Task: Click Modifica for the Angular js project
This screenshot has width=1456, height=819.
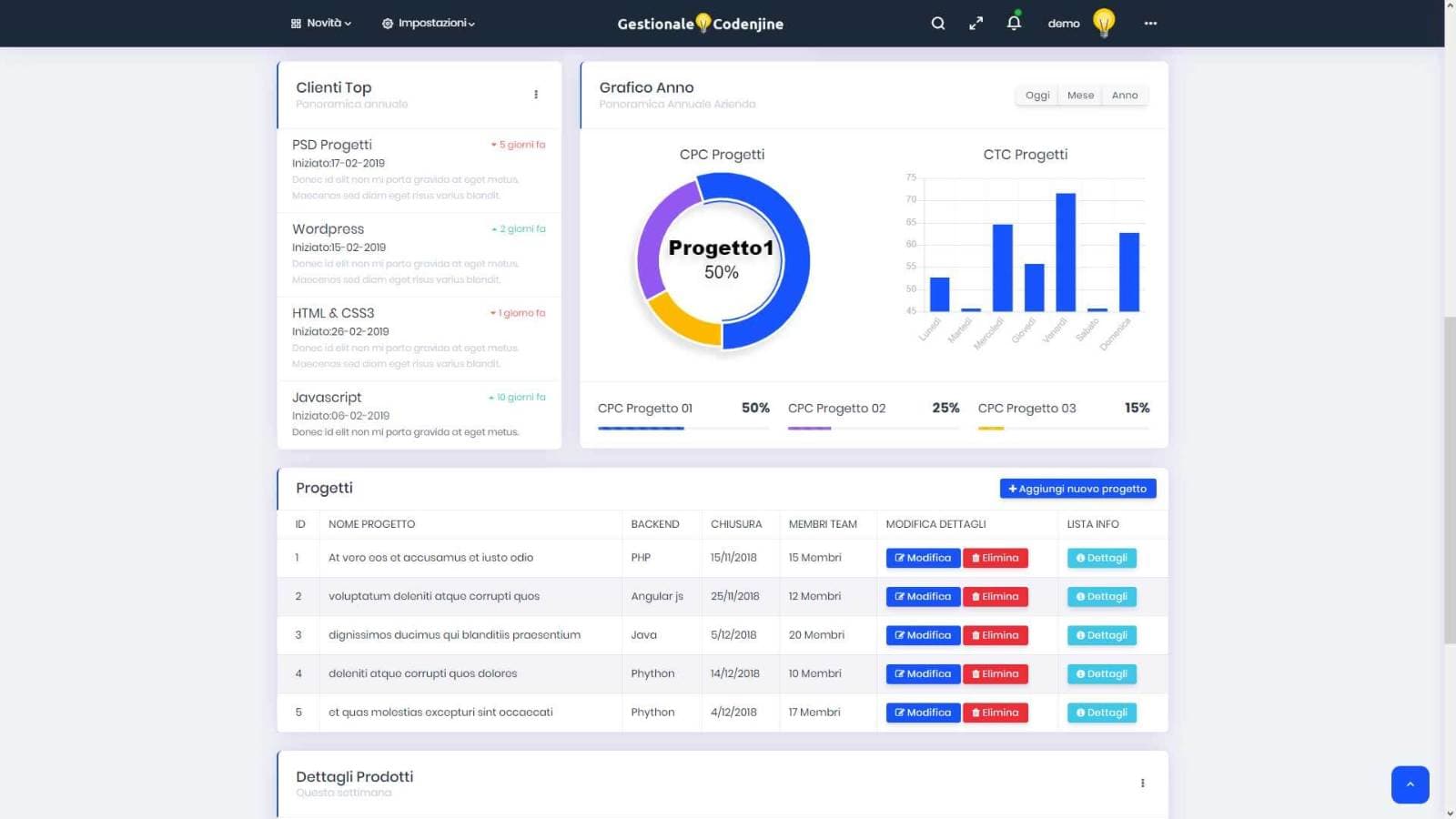Action: pyautogui.click(x=923, y=597)
